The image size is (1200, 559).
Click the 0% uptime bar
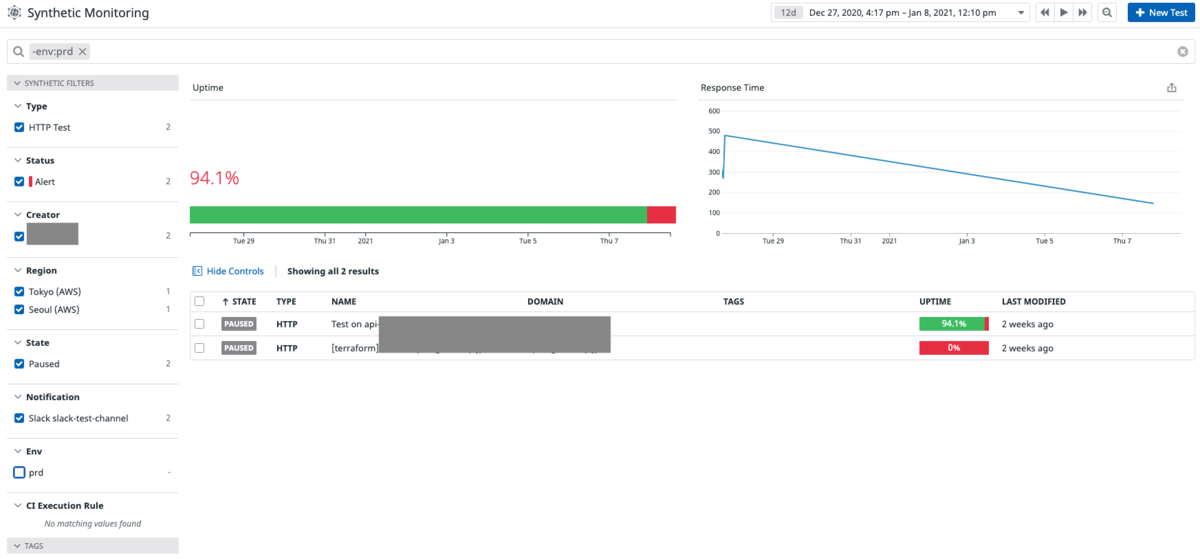[954, 348]
